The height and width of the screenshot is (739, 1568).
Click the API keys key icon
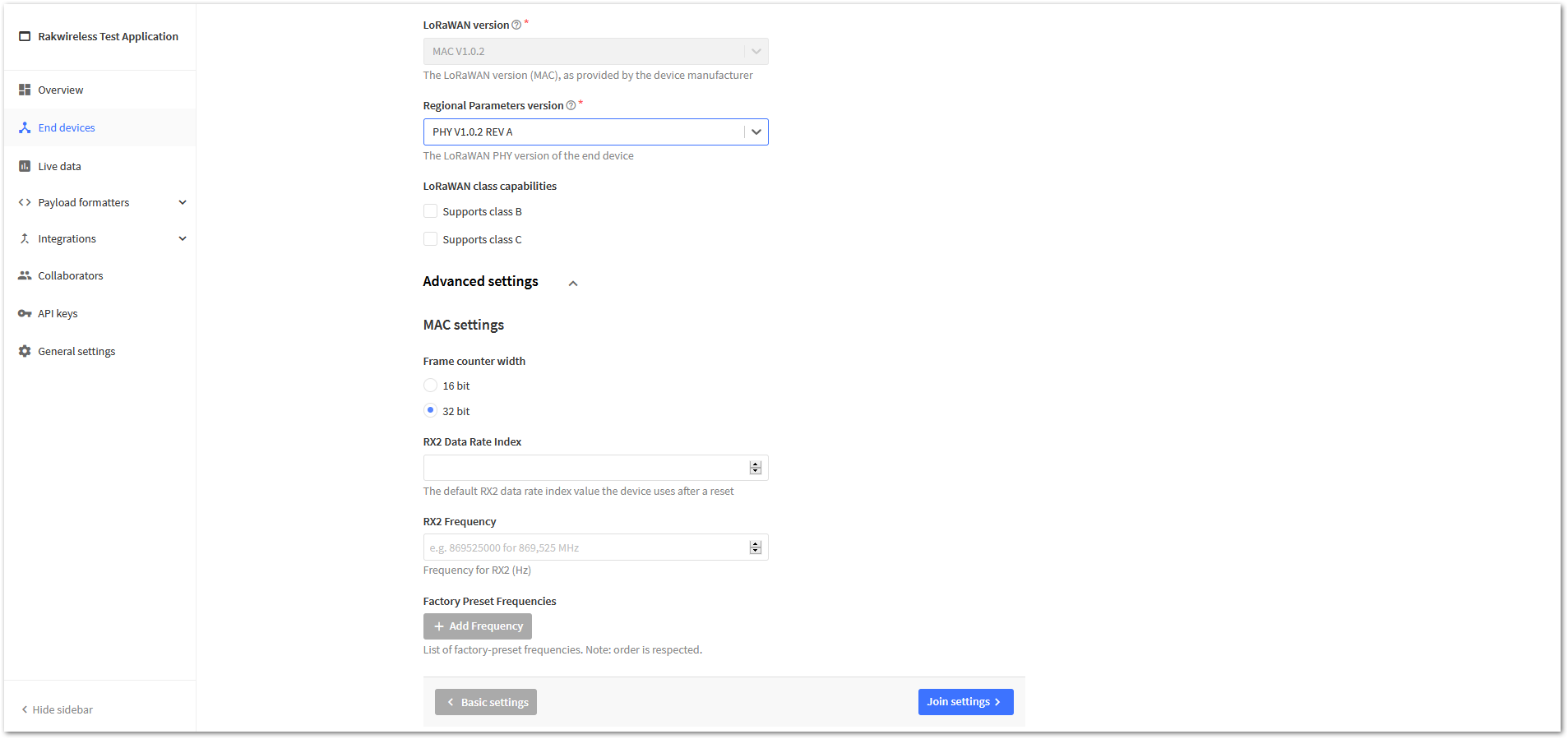coord(25,313)
